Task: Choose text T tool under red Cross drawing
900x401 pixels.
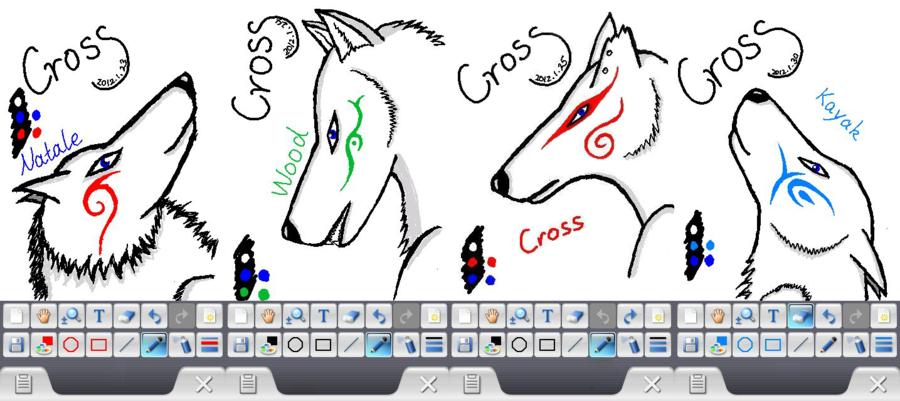Action: [548, 316]
